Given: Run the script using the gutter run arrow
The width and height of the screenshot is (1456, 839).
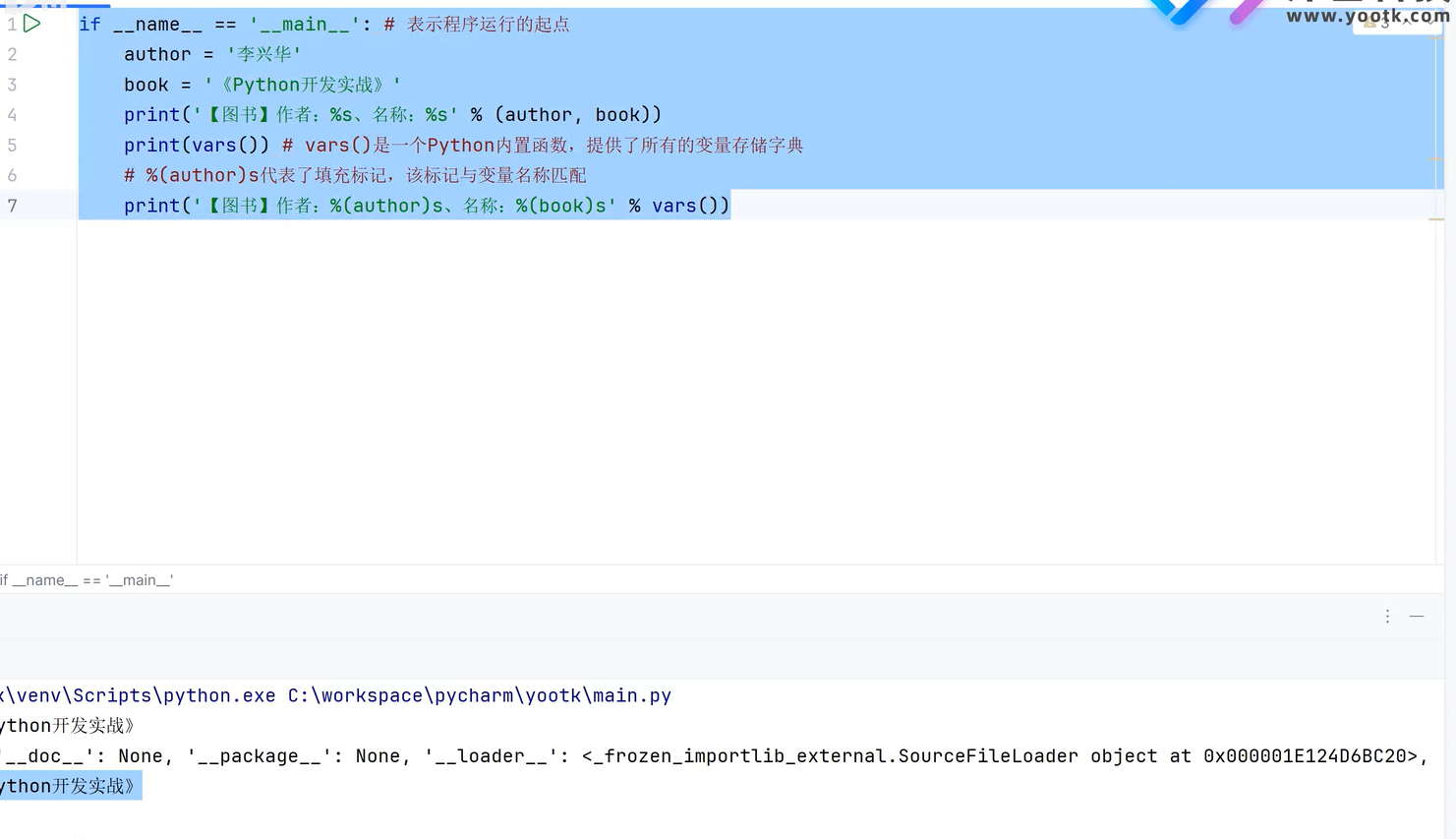Looking at the screenshot, I should pos(31,24).
